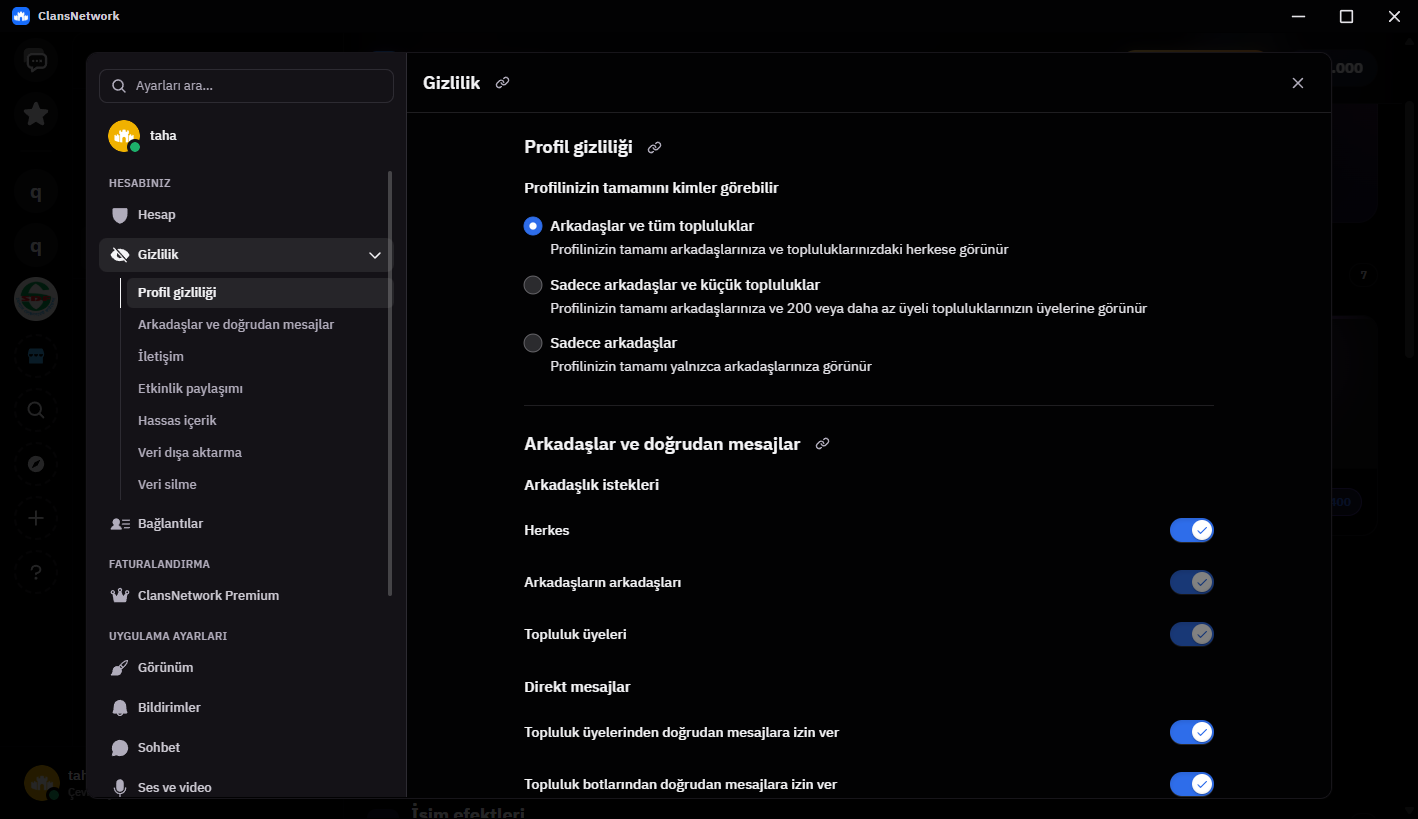Click the taha username label

(x=163, y=136)
